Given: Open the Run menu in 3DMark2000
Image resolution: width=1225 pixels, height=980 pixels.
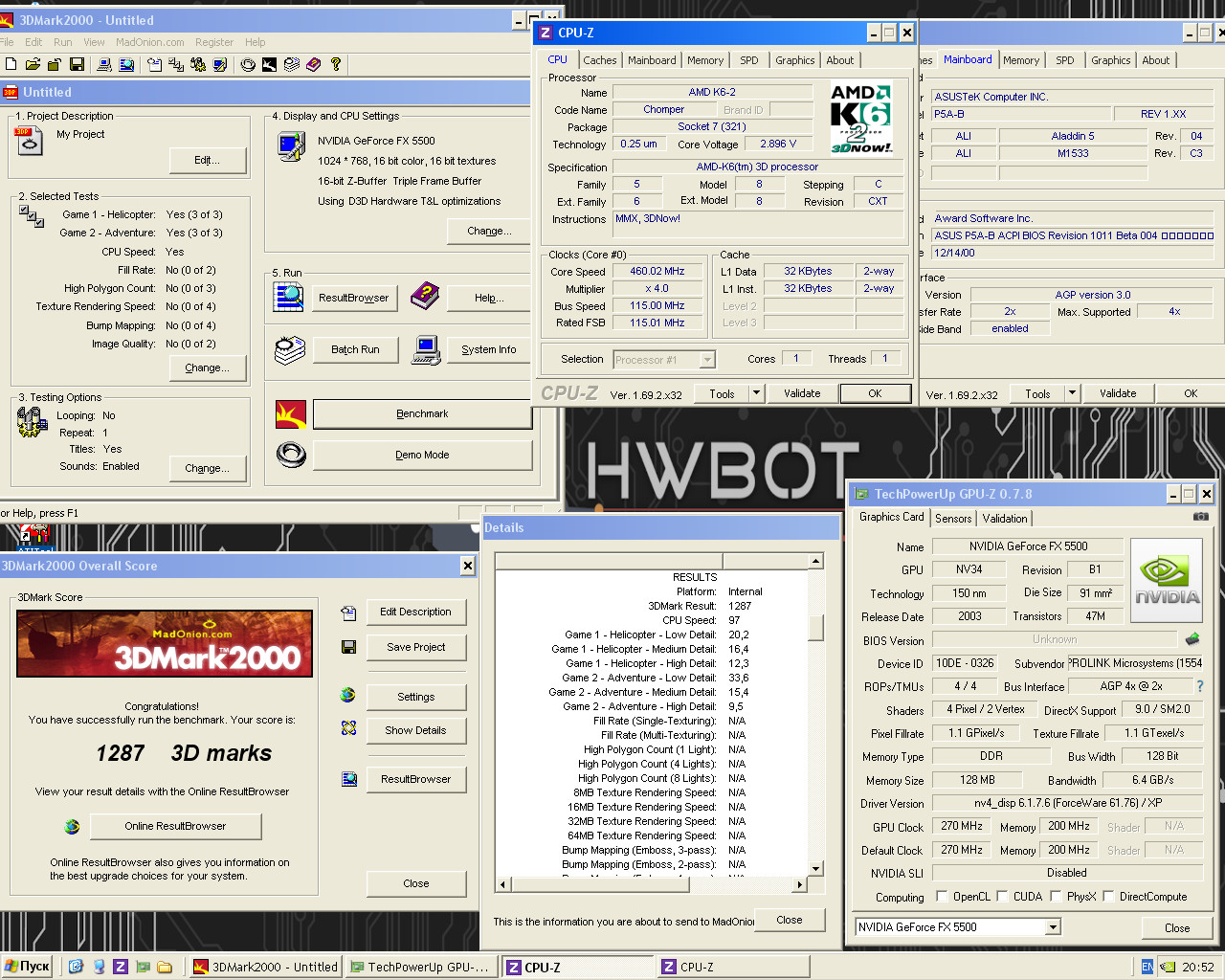Looking at the screenshot, I should pos(63,42).
